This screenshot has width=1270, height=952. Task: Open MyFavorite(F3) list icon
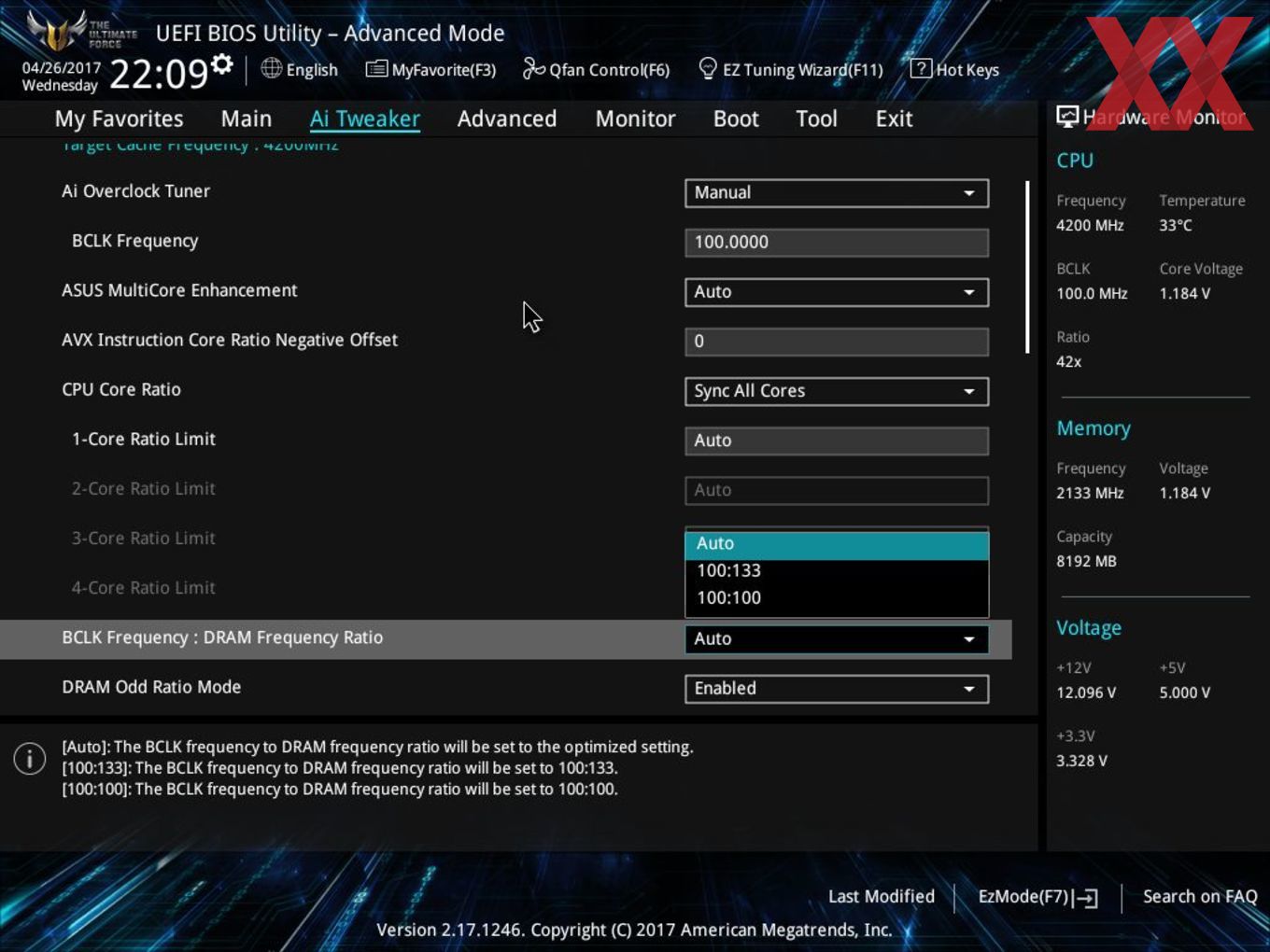pos(376,69)
